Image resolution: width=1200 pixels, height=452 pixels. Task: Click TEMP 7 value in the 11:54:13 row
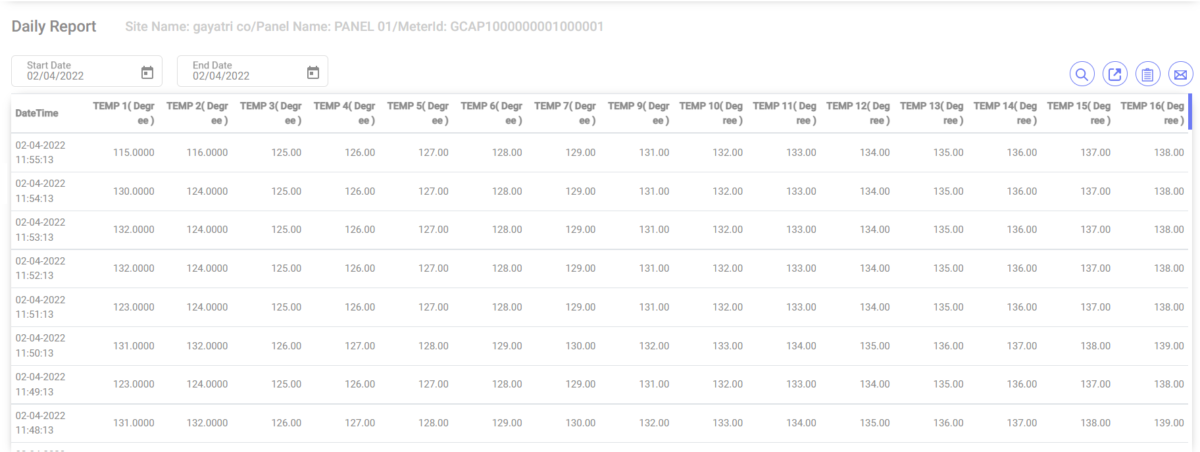[x=580, y=192]
